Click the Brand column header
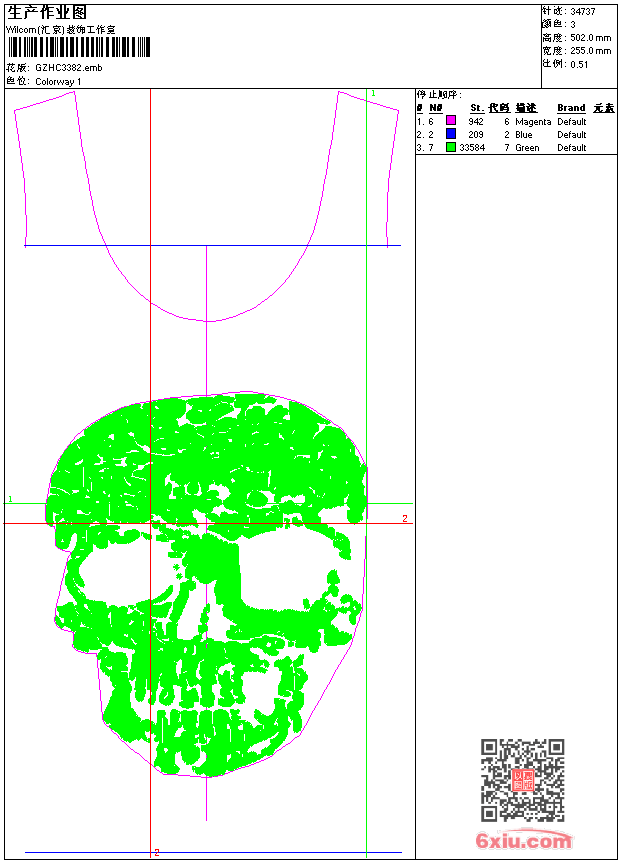Viewport: 620px width, 860px height. click(x=571, y=108)
